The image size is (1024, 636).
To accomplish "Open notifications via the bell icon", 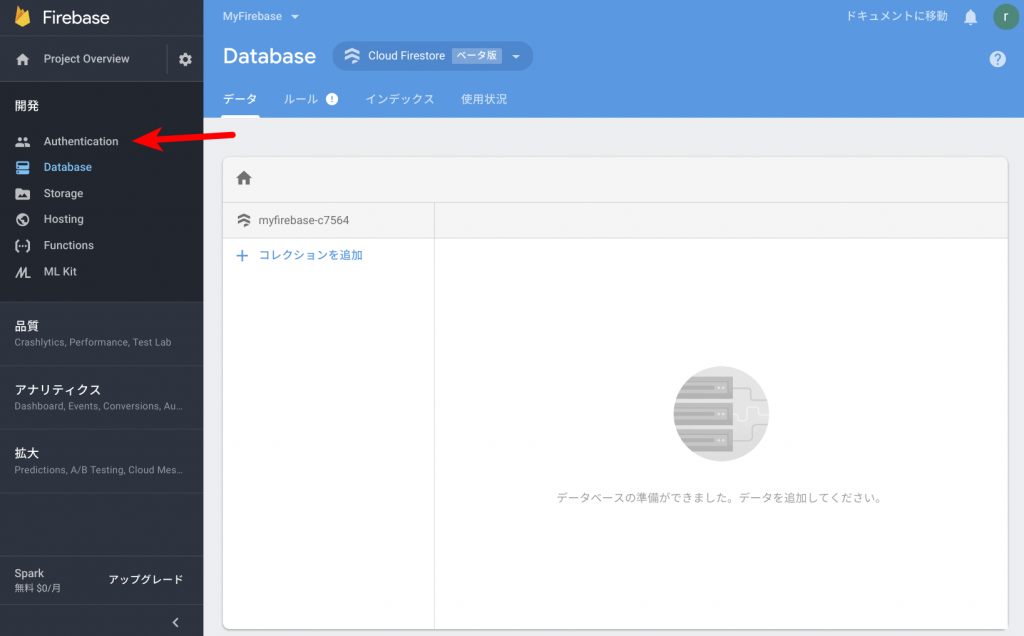I will (x=969, y=16).
